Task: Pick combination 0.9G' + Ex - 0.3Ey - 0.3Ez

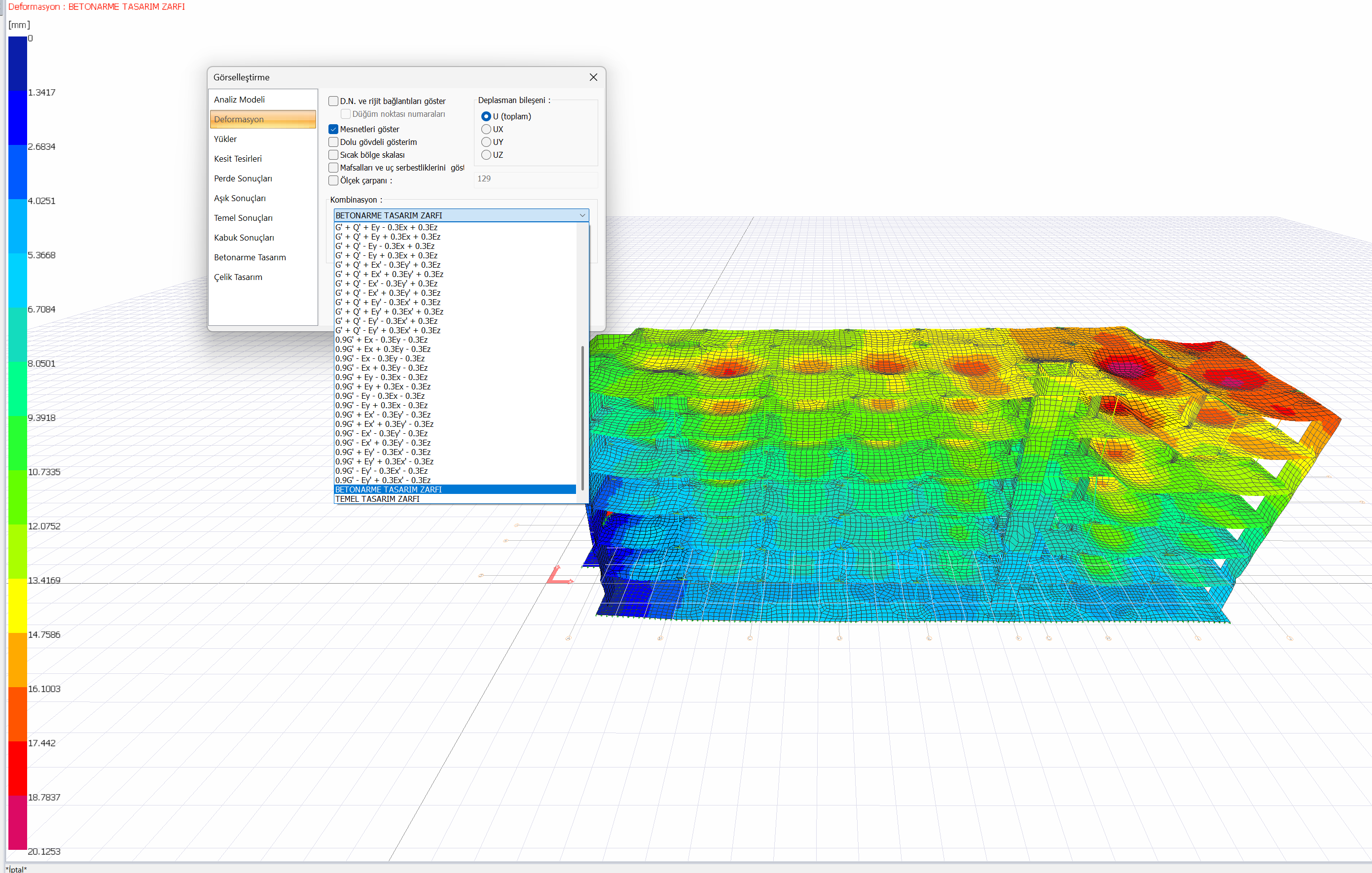Action: click(381, 340)
